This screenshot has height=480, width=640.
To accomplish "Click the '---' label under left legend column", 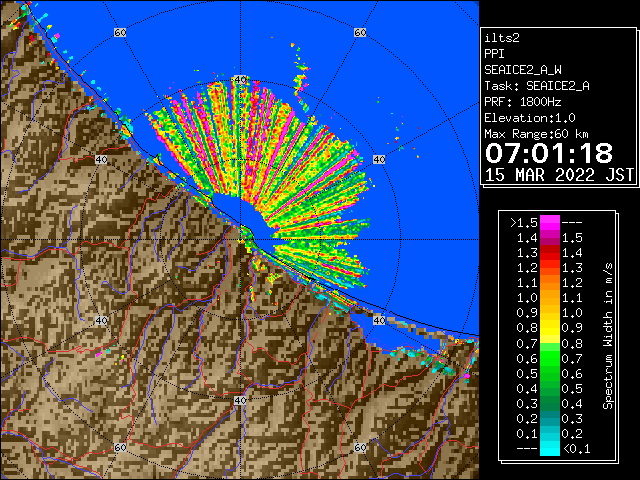I will (x=527, y=449).
